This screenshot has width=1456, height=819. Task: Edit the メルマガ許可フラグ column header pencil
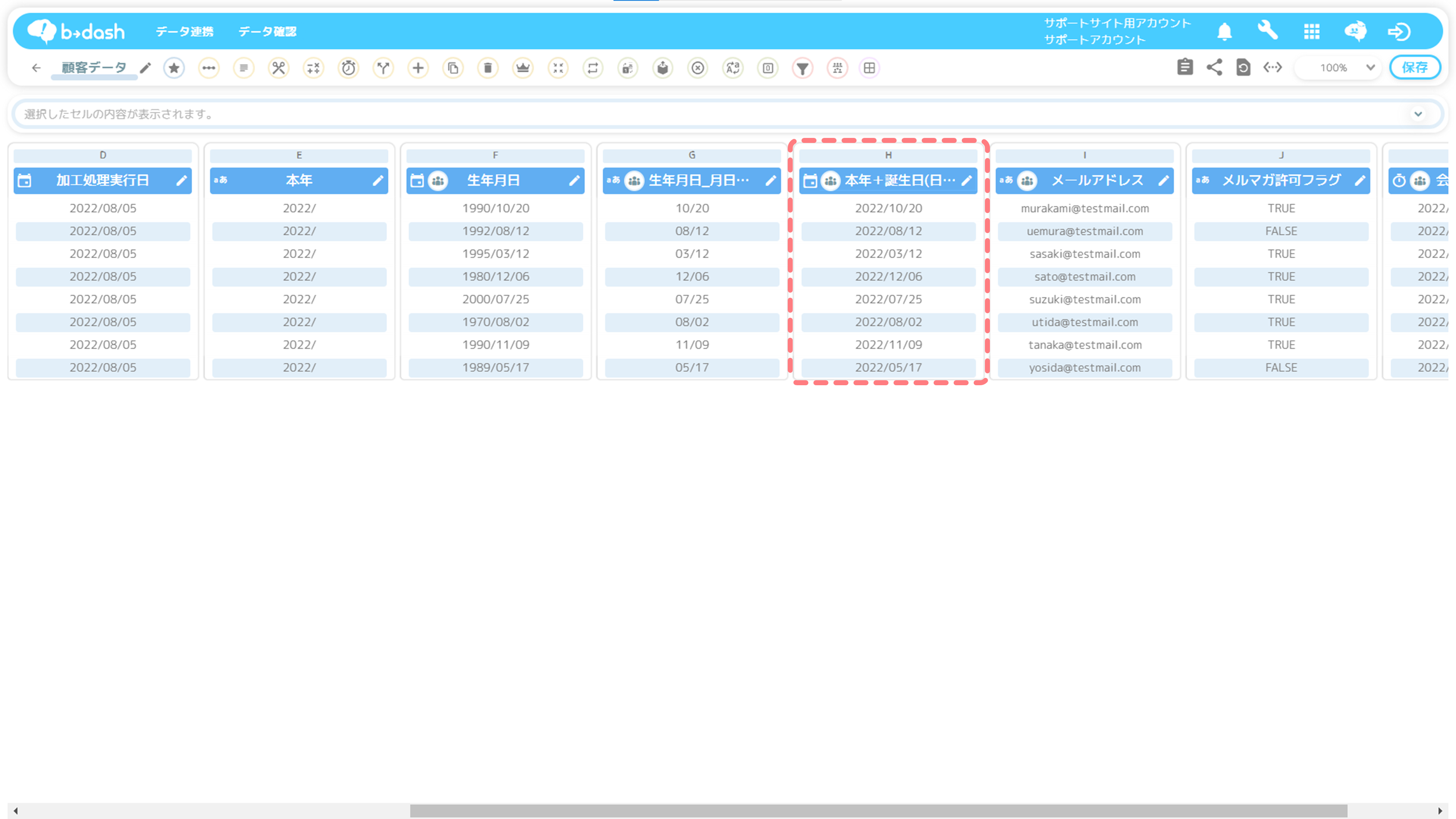1360,180
